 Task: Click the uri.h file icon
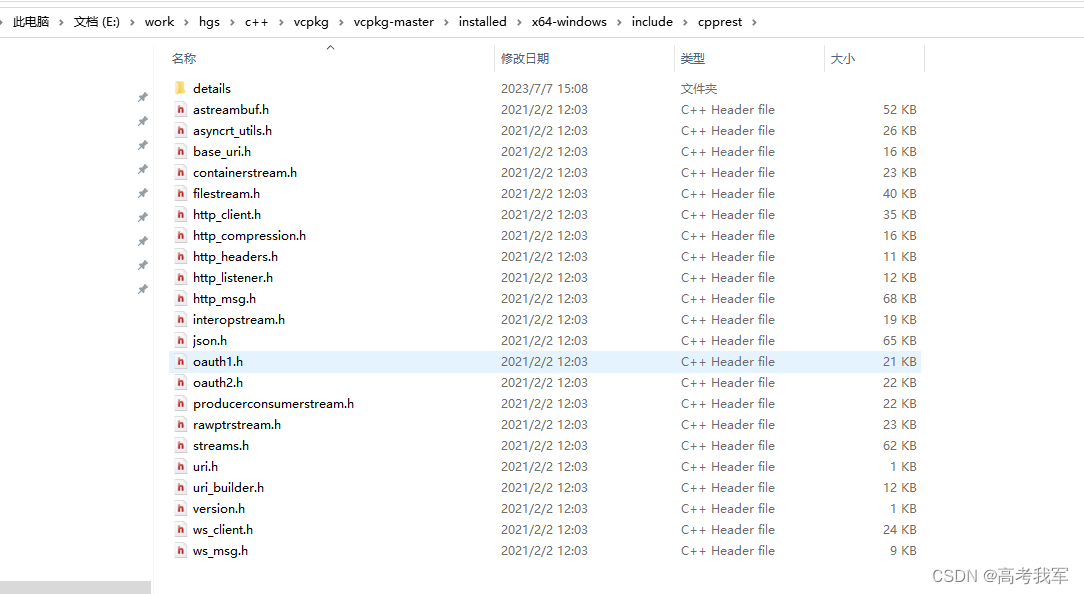coord(180,466)
